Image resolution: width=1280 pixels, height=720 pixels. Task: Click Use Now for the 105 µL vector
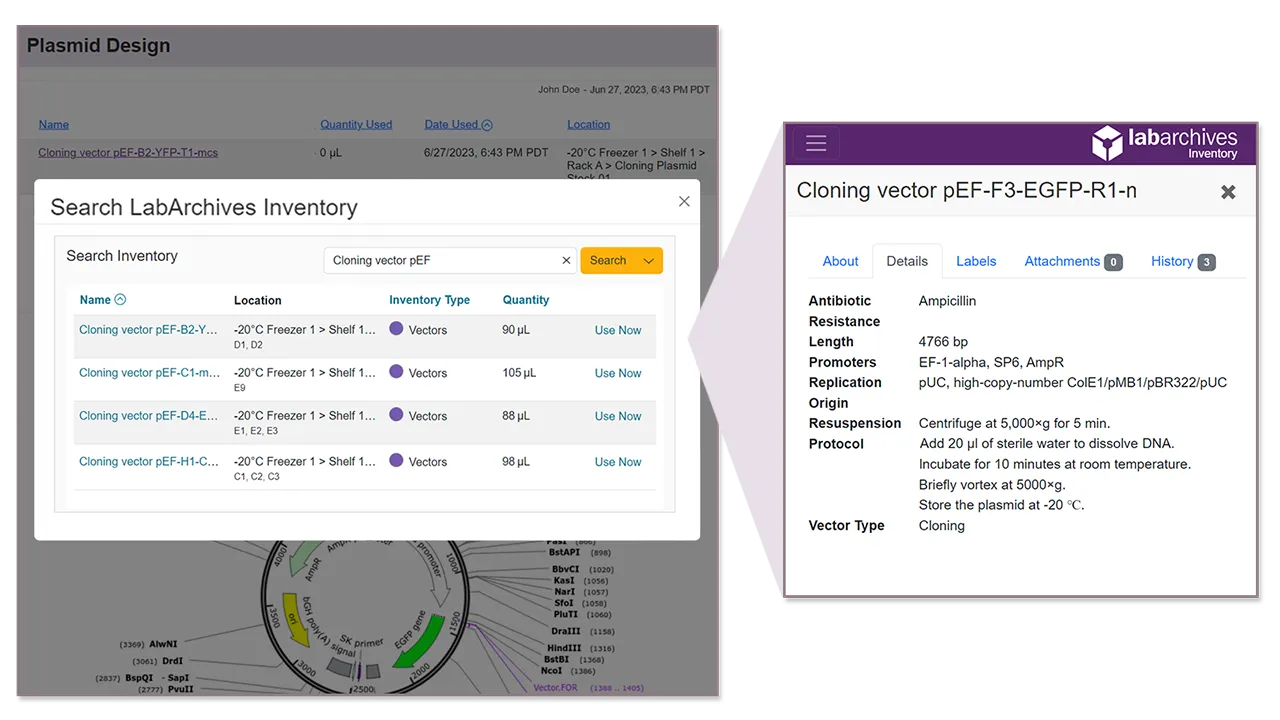(x=618, y=373)
